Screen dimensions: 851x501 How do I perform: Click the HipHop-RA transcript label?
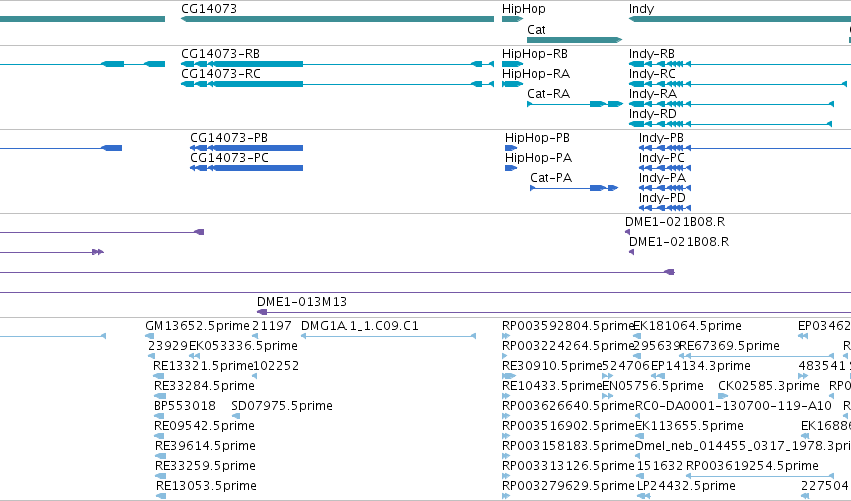pos(536,74)
